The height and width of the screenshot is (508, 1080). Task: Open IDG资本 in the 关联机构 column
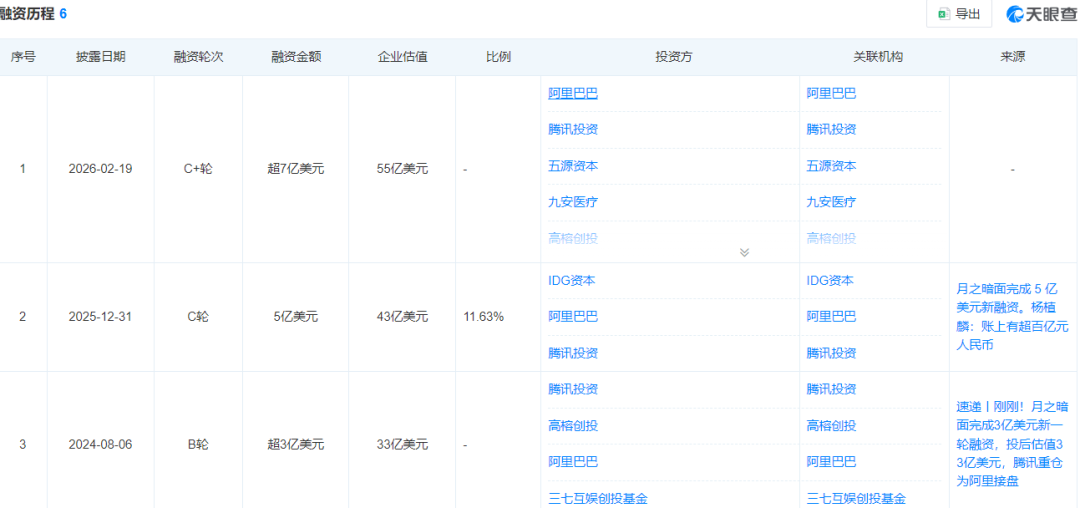830,281
